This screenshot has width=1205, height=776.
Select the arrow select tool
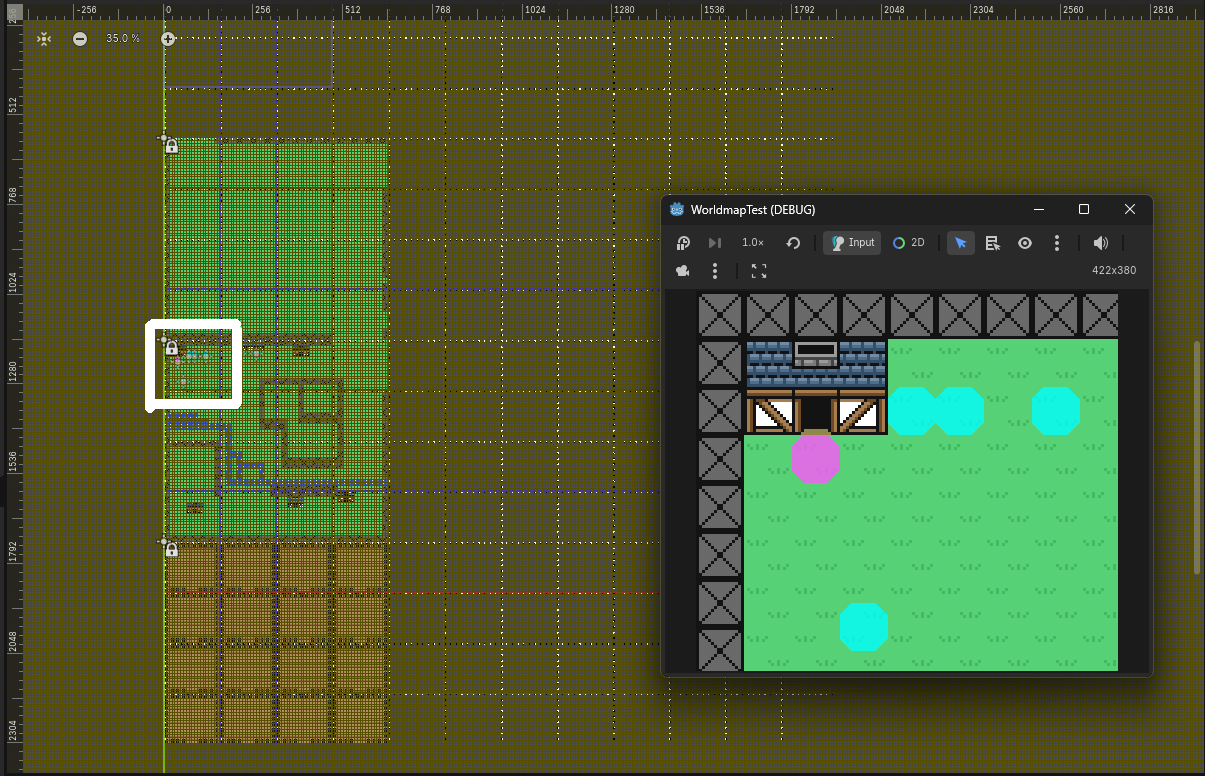pos(961,243)
